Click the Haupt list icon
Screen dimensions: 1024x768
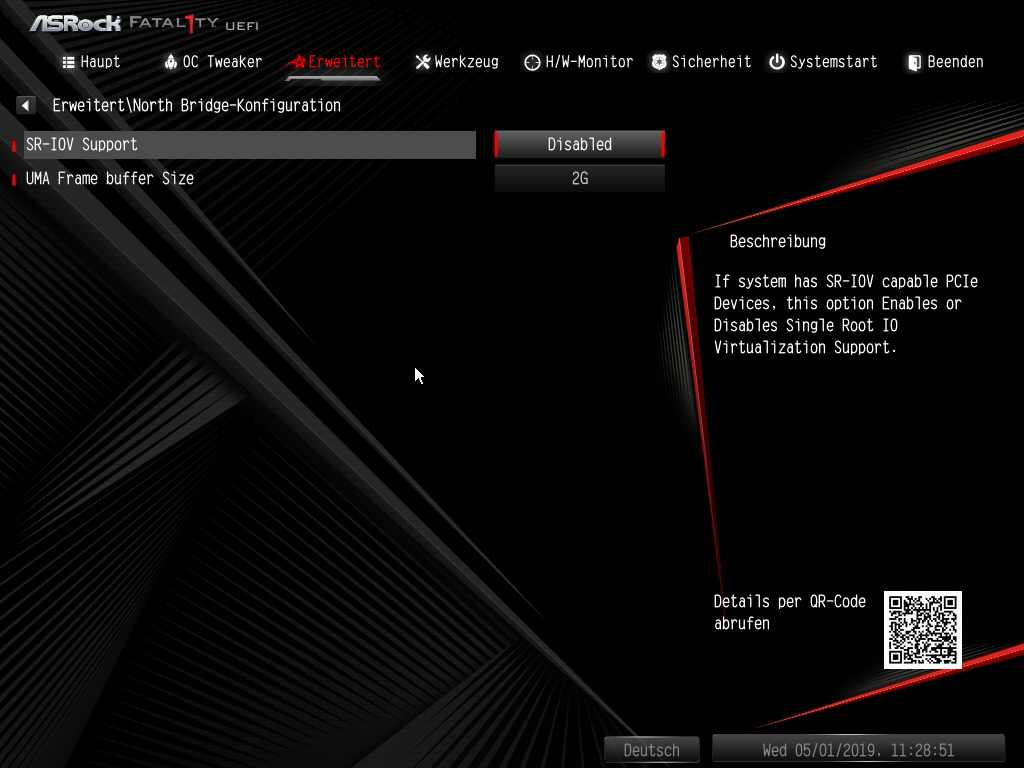tap(69, 62)
